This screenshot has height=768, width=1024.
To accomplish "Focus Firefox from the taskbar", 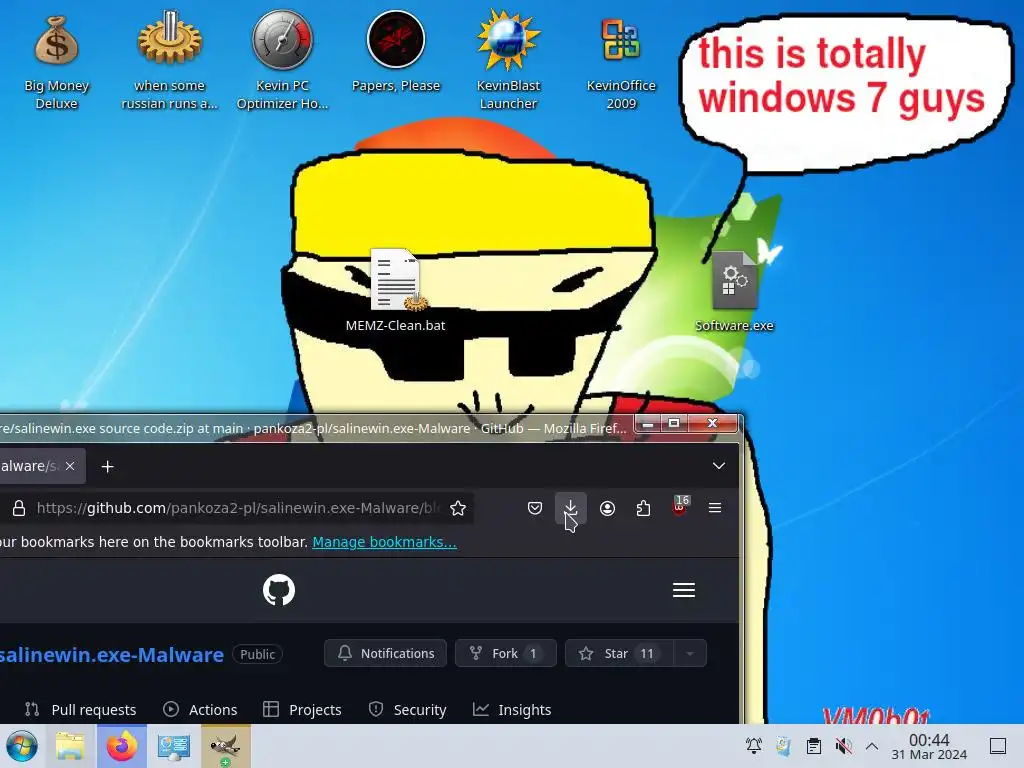I will click(121, 746).
